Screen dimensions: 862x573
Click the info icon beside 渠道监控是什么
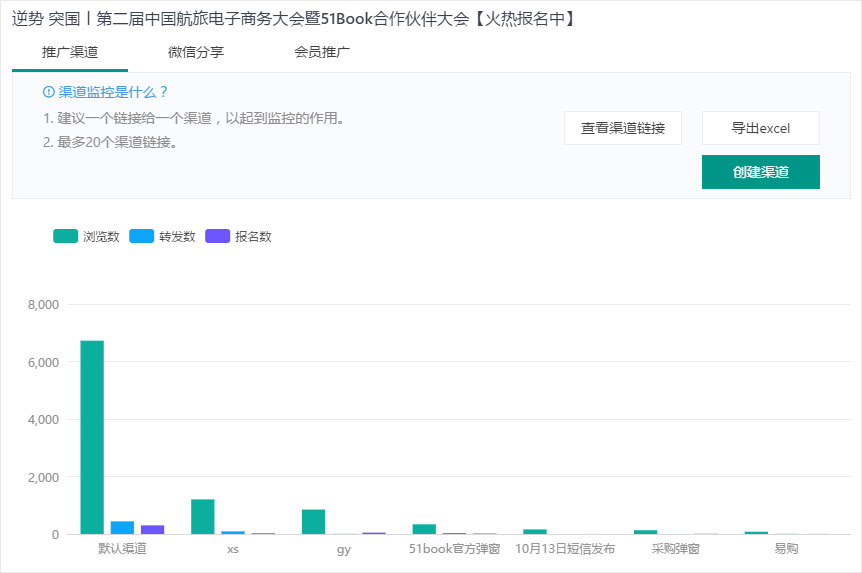point(48,92)
